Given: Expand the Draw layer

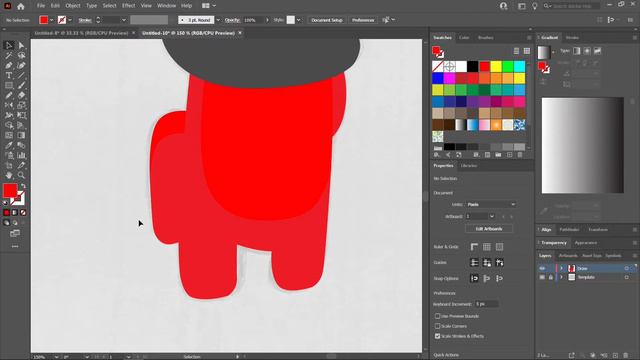Looking at the screenshot, I should 561,268.
